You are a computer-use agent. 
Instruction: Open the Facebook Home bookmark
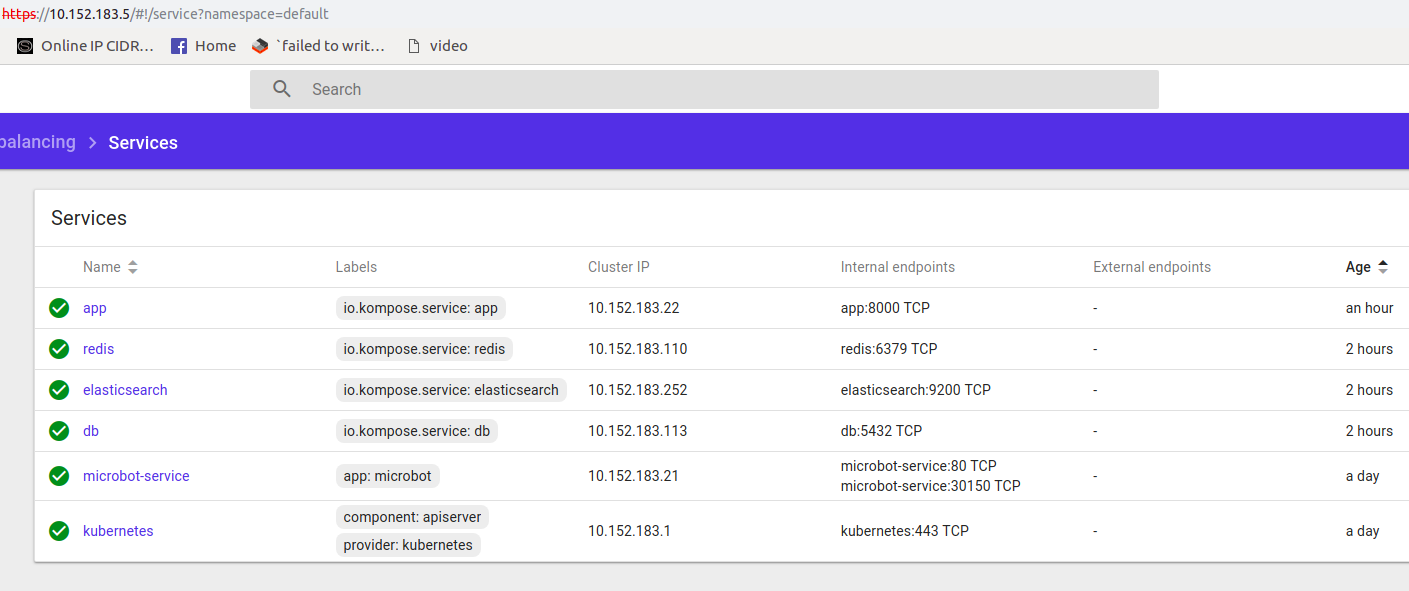pyautogui.click(x=204, y=46)
